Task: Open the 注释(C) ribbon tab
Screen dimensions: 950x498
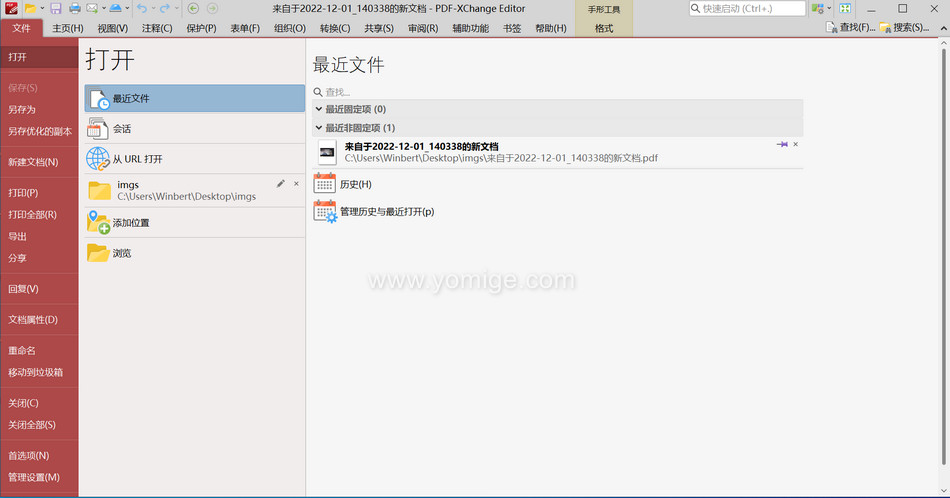Action: (157, 28)
